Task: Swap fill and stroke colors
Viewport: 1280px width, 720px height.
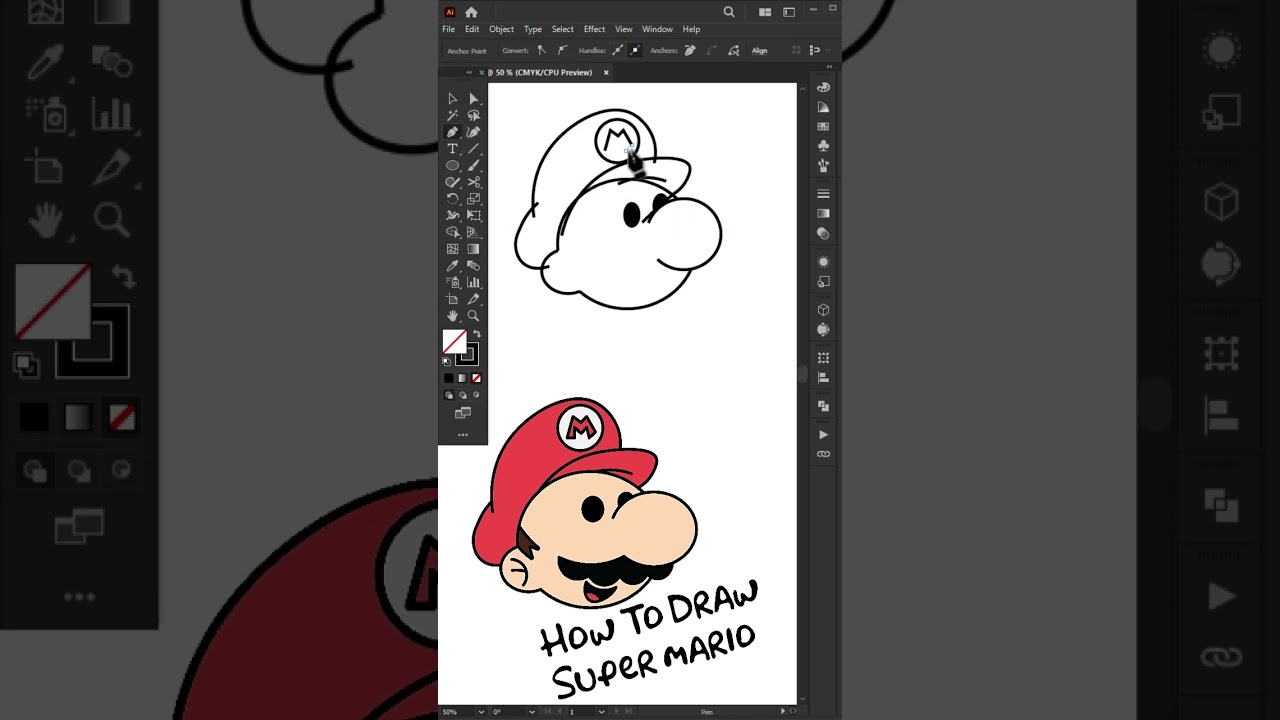Action: (x=476, y=334)
